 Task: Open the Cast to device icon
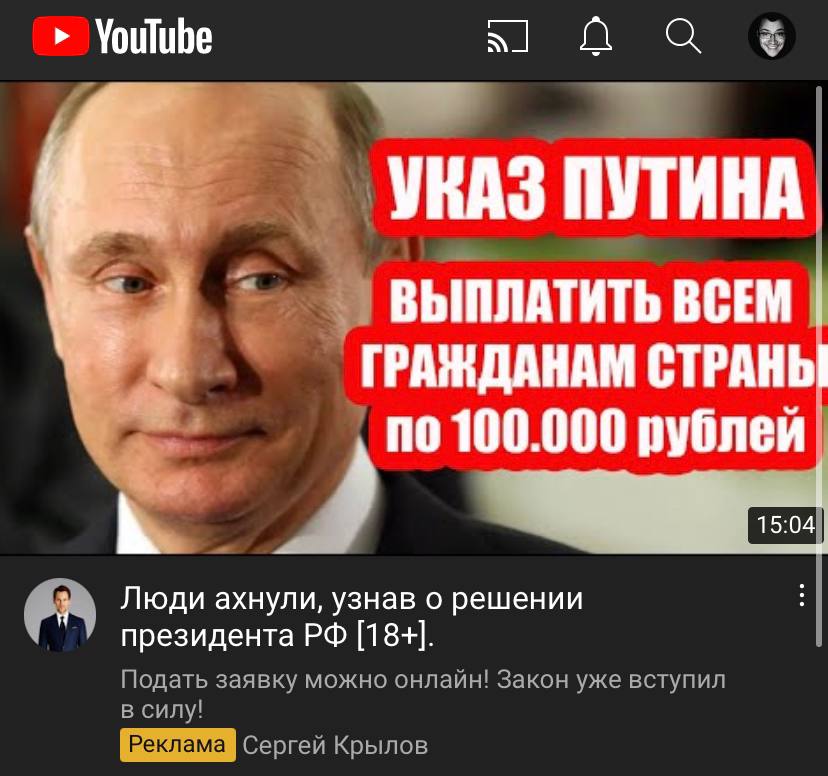507,36
